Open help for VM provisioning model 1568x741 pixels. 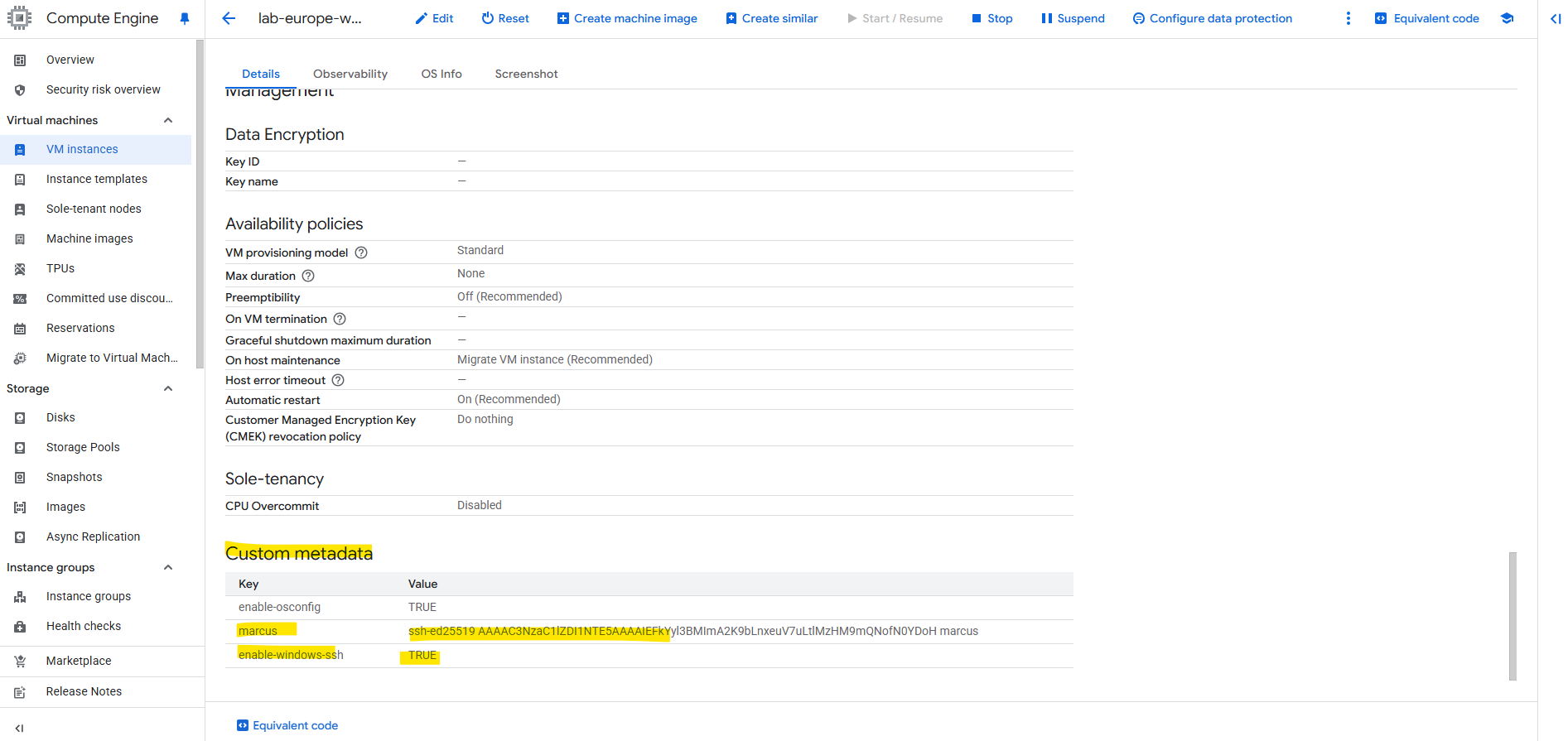pos(361,253)
